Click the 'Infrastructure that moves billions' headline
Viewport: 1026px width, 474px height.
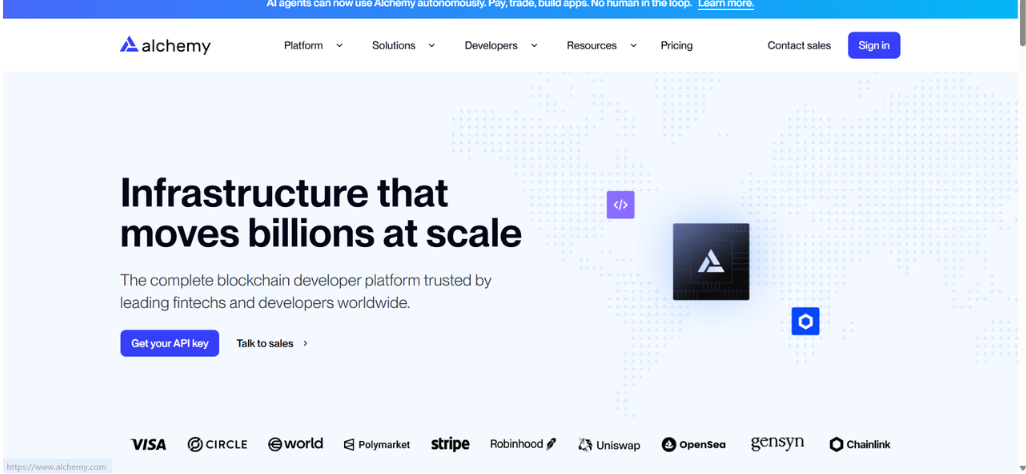point(321,213)
